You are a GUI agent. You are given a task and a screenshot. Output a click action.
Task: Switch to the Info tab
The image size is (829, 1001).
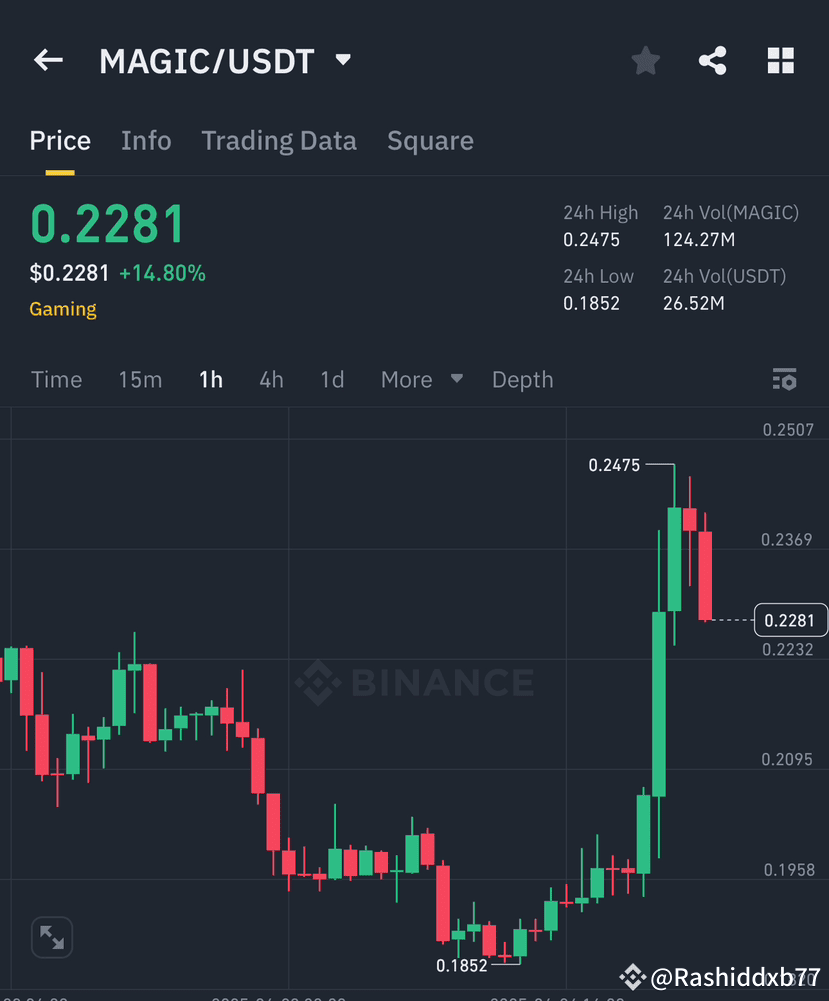click(146, 140)
